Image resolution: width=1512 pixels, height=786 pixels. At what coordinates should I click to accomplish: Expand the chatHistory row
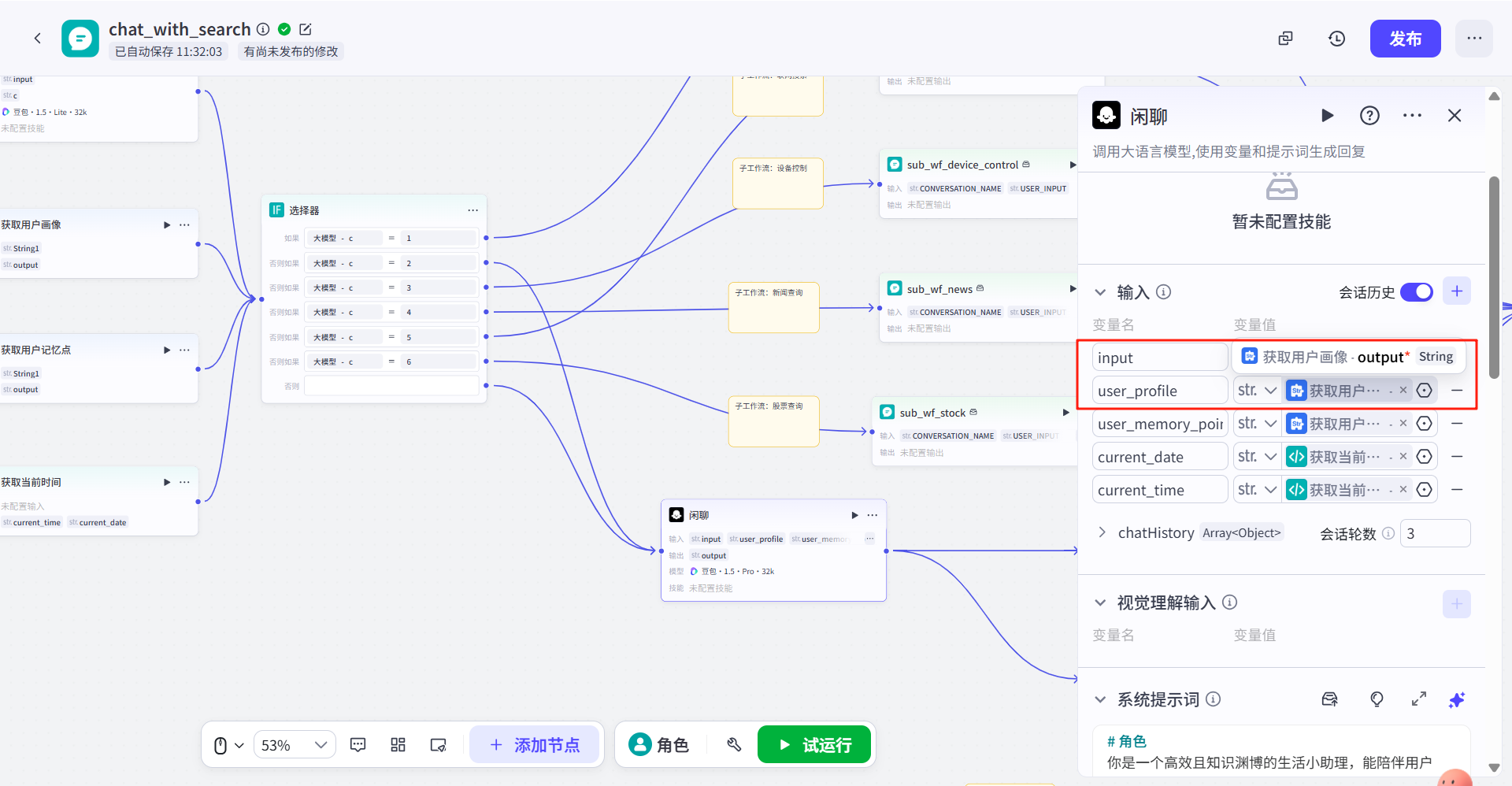coord(1102,532)
